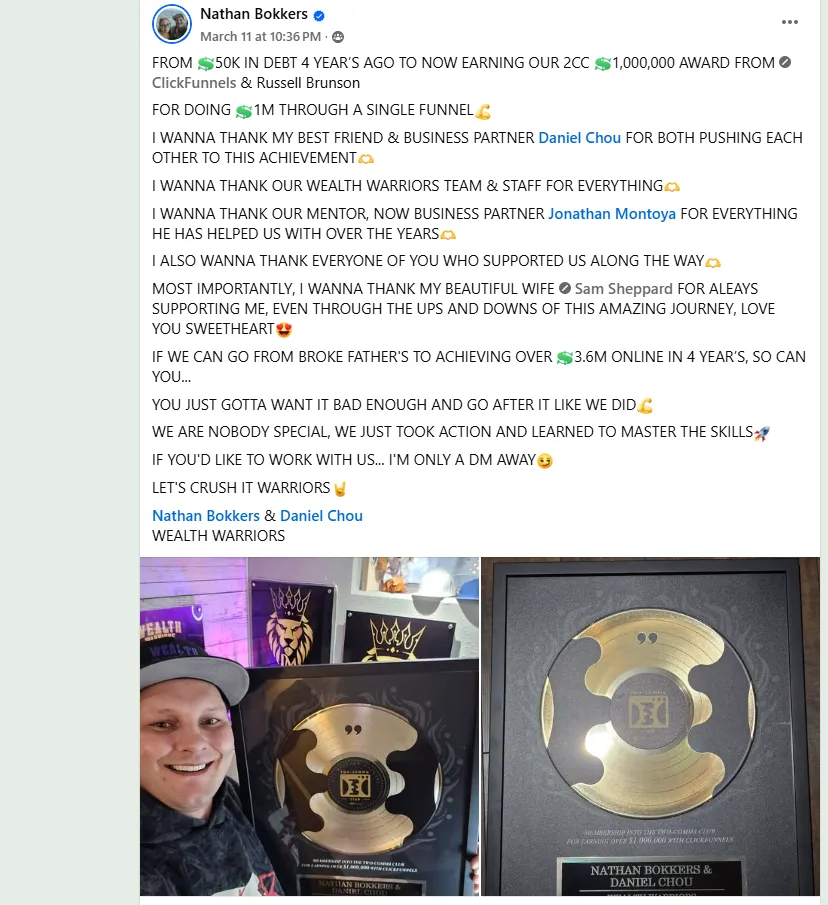
Task: Click the blue verified badge next to name
Action: (x=319, y=16)
